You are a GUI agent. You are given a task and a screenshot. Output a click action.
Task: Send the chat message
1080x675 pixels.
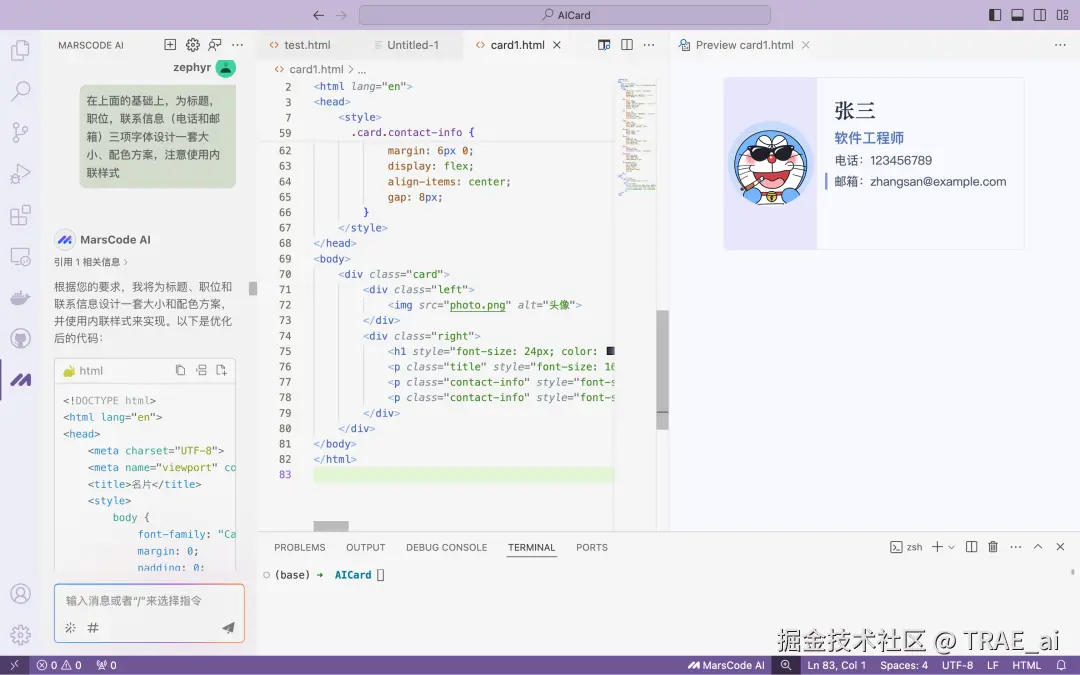tap(228, 627)
